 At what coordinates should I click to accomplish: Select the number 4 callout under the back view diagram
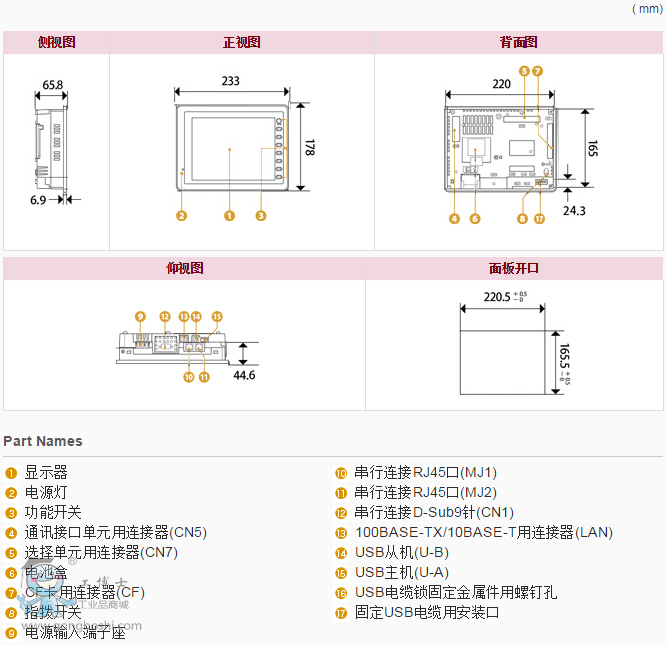(x=454, y=218)
